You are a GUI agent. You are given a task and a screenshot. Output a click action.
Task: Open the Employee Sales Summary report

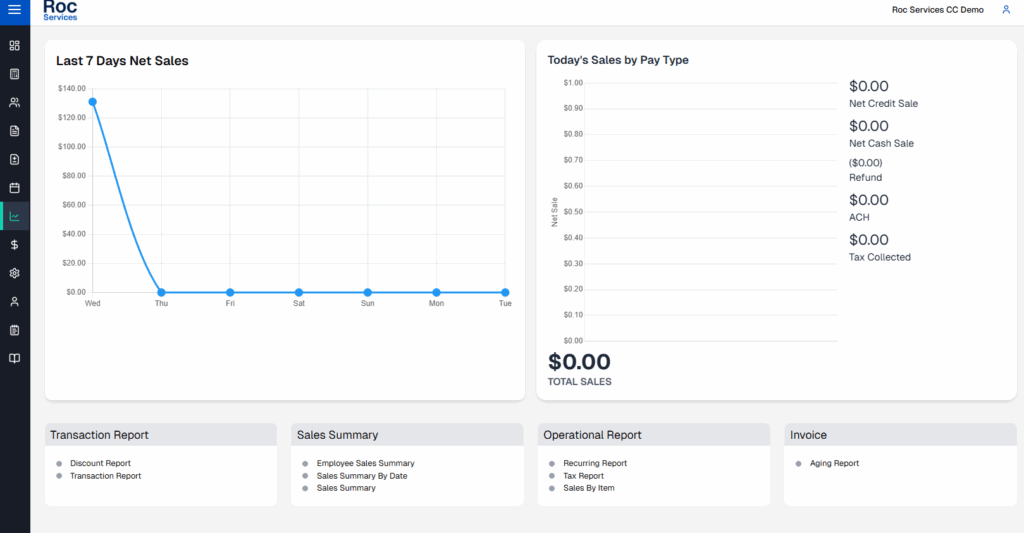coord(365,464)
